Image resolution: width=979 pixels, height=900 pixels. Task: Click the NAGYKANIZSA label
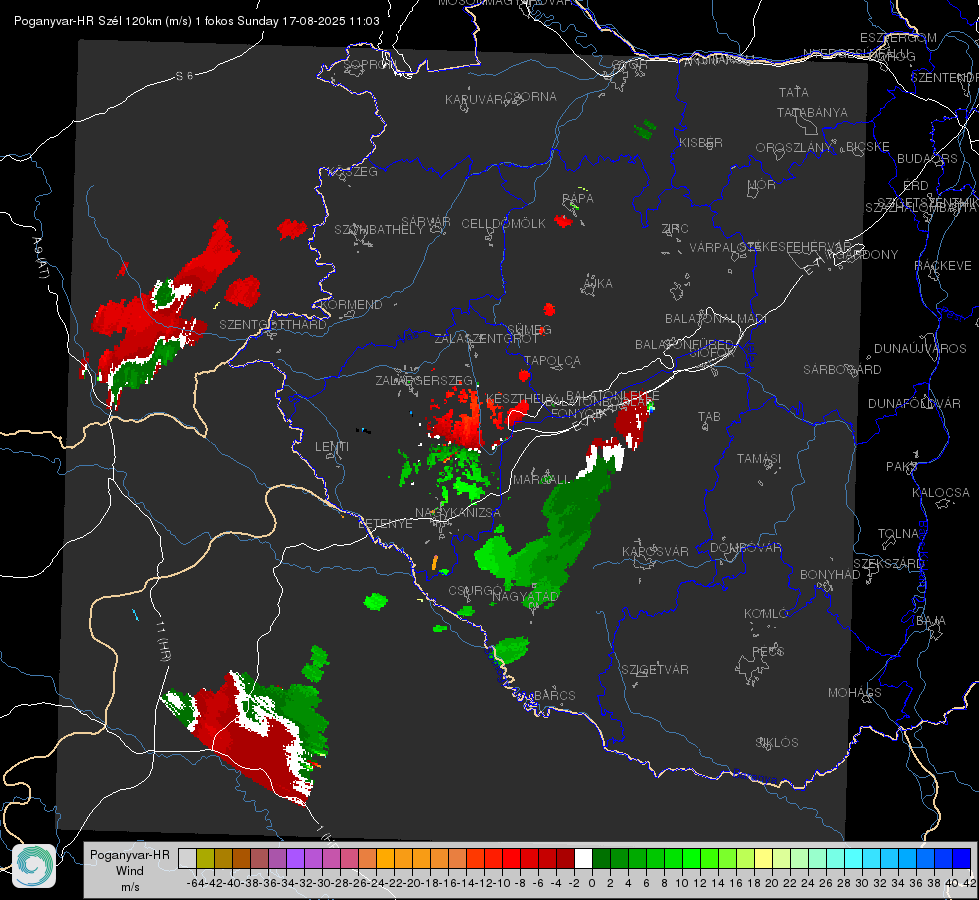458,513
